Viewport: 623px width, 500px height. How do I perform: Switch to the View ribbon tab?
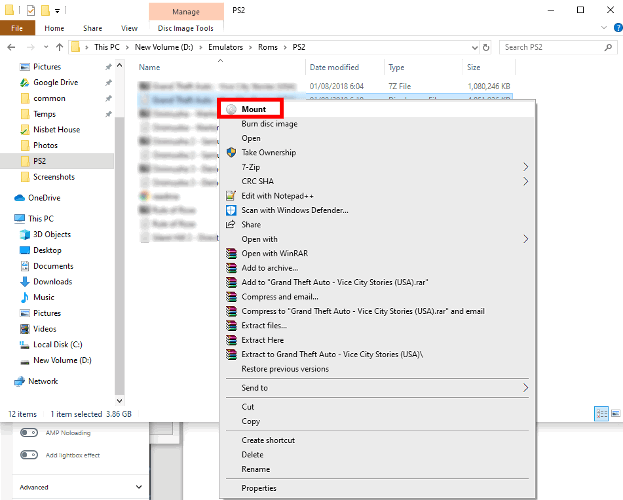point(129,28)
